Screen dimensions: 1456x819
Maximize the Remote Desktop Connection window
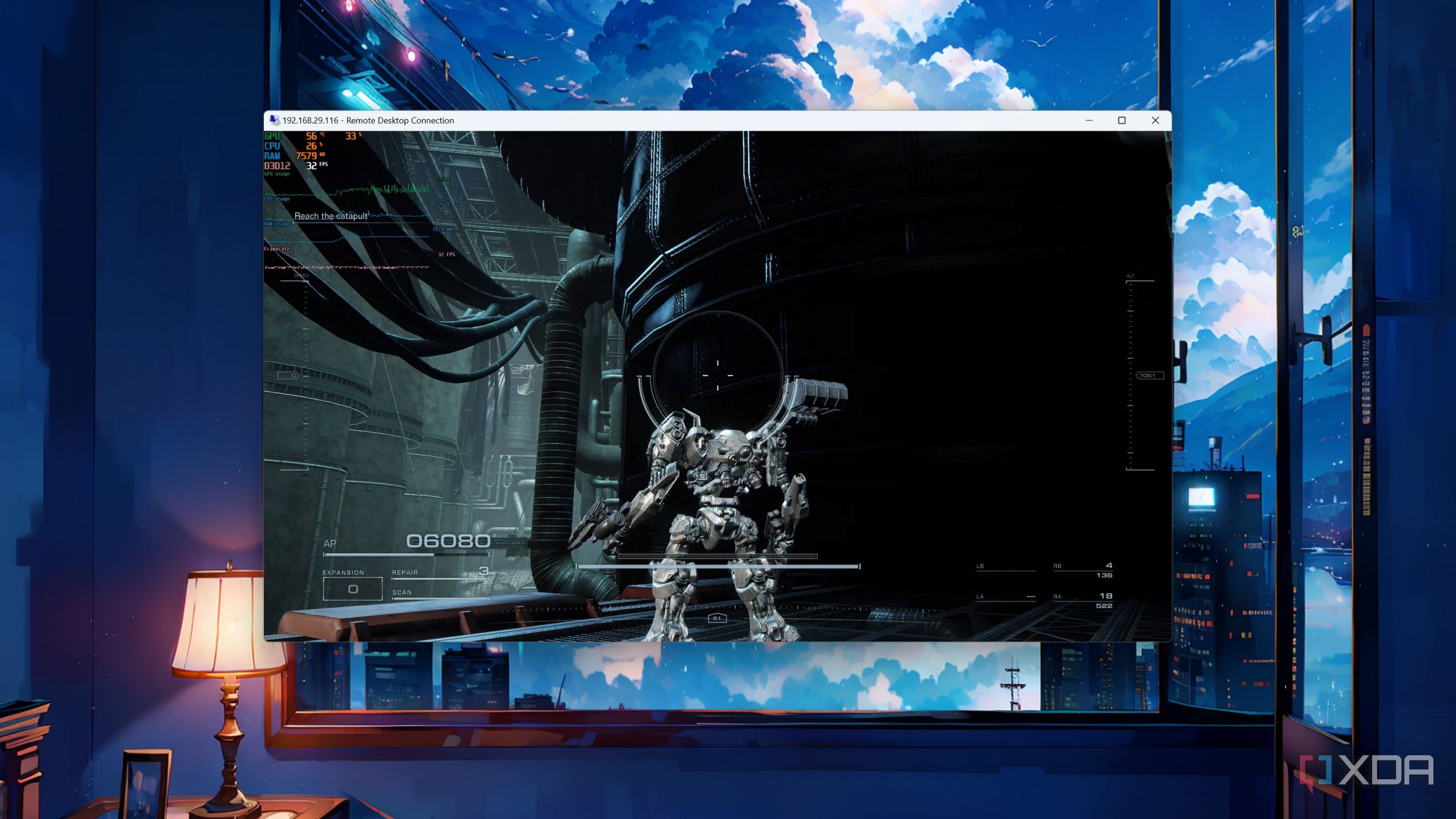tap(1122, 120)
